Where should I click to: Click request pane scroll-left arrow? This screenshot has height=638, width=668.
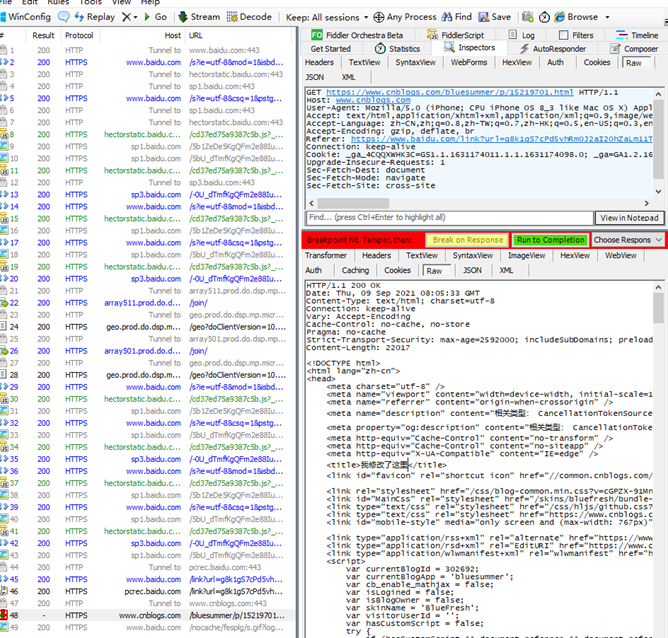point(311,204)
